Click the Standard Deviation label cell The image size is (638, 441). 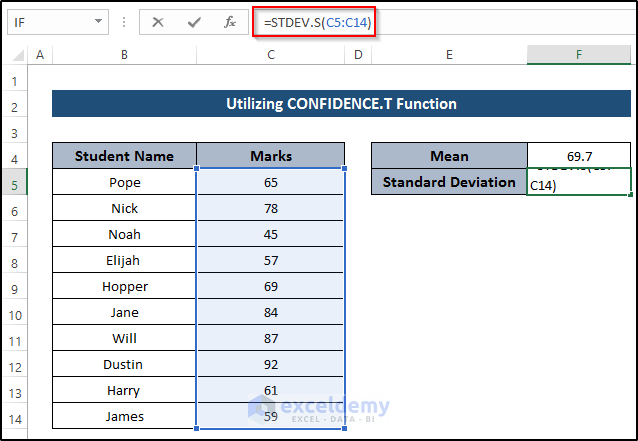[449, 182]
